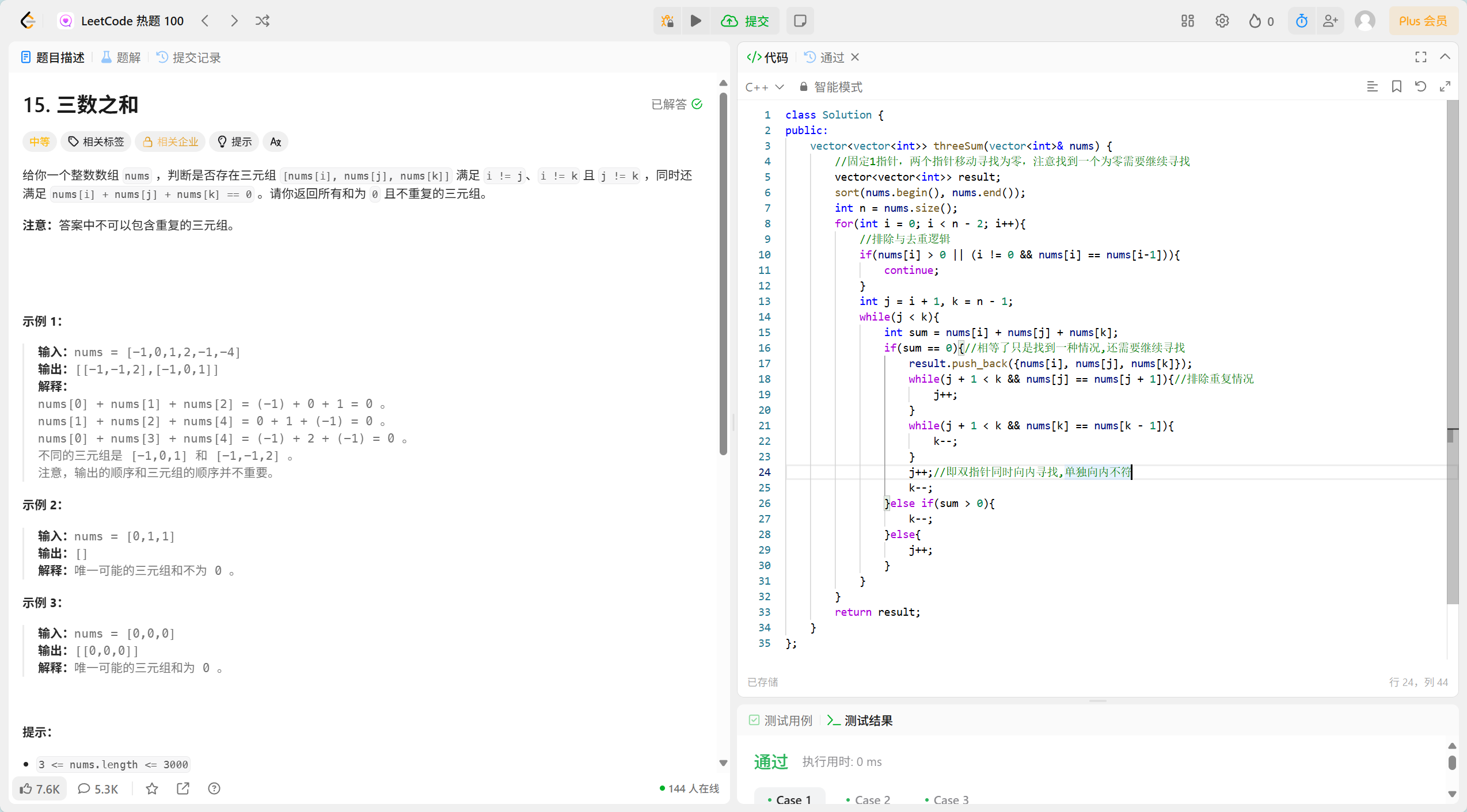
Task: Expand 相关企业 companies
Action: [x=170, y=142]
